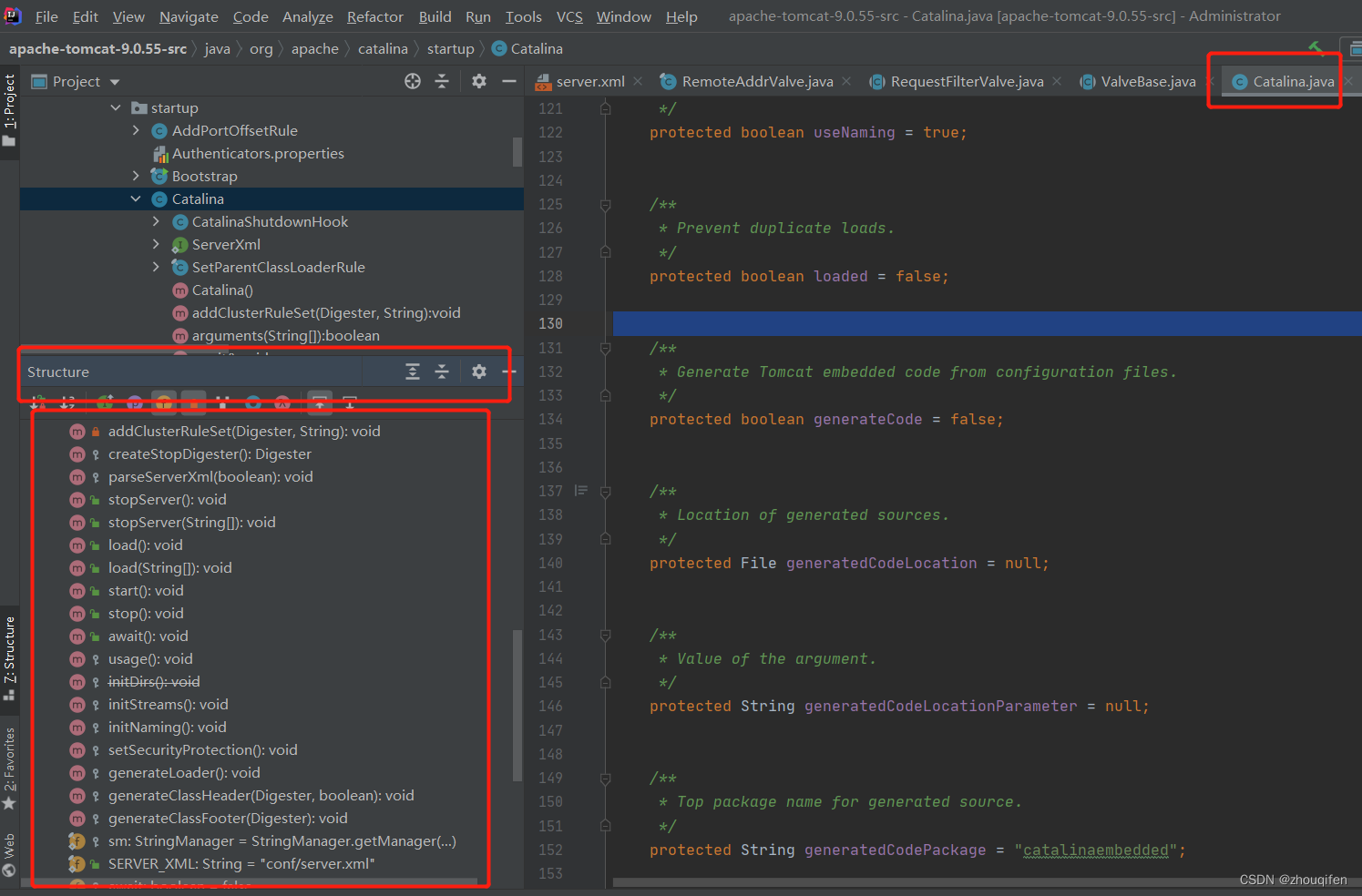Select generateLoader(): void in Structure
Image resolution: width=1362 pixels, height=896 pixels.
[x=184, y=772]
